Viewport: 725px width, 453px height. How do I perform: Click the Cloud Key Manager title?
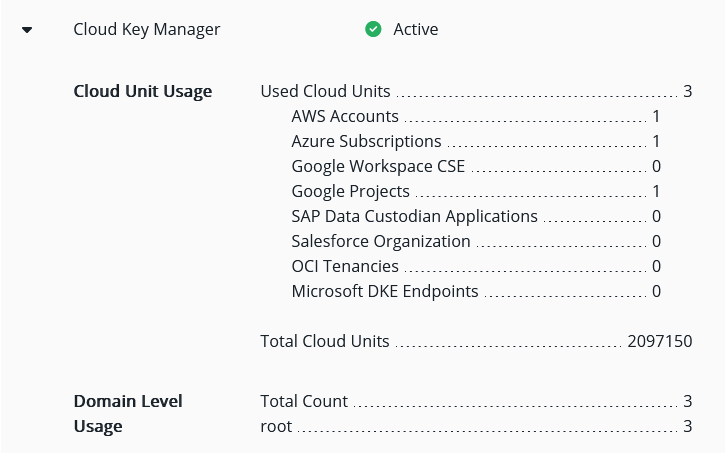click(147, 29)
